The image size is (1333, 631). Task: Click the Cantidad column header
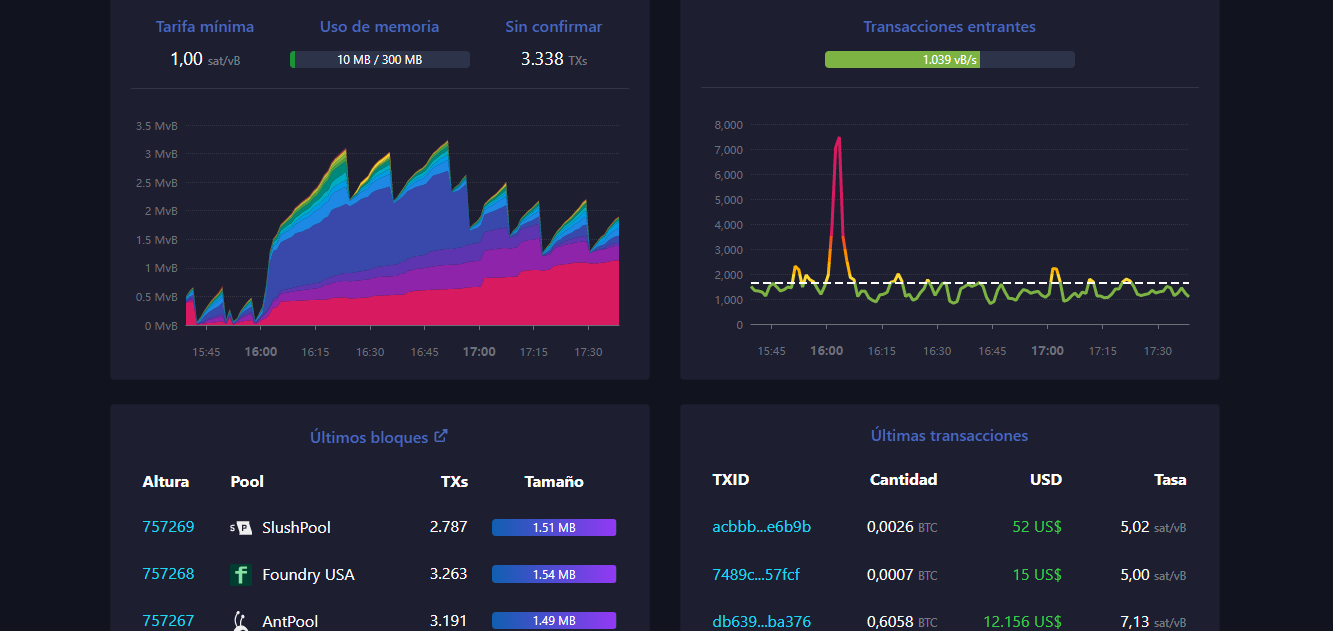tap(903, 479)
